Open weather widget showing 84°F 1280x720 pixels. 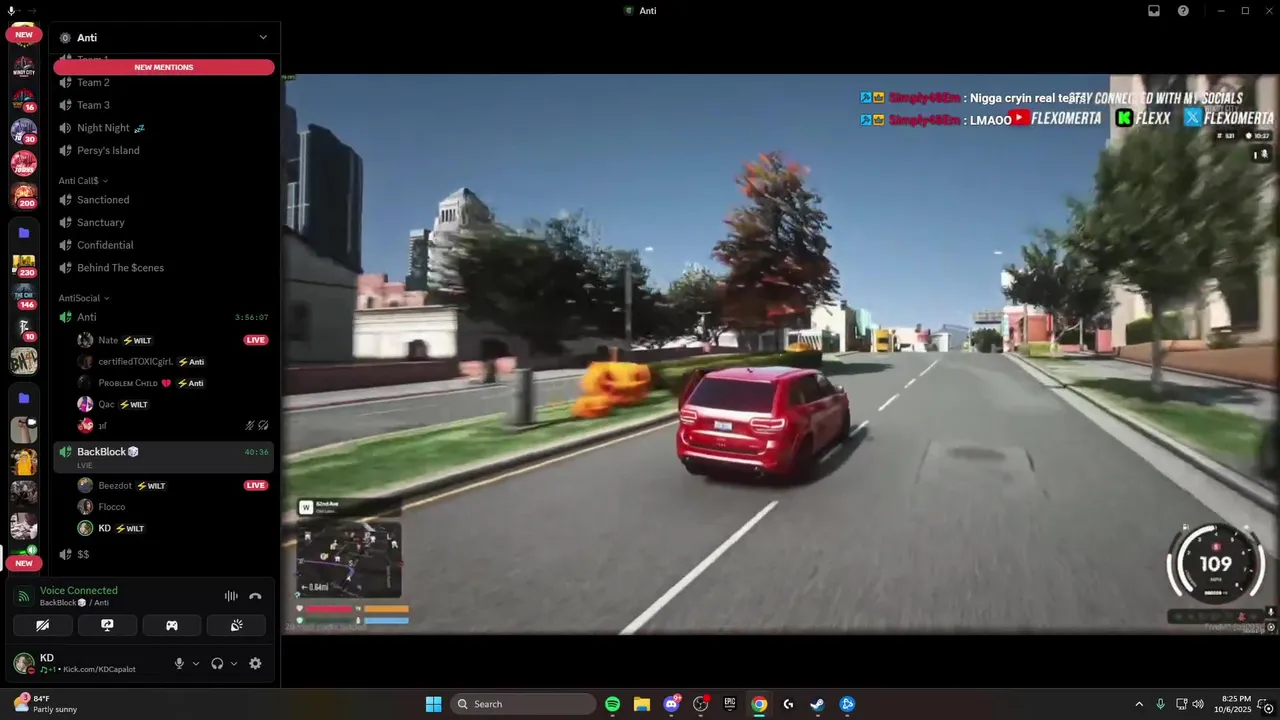[44, 704]
